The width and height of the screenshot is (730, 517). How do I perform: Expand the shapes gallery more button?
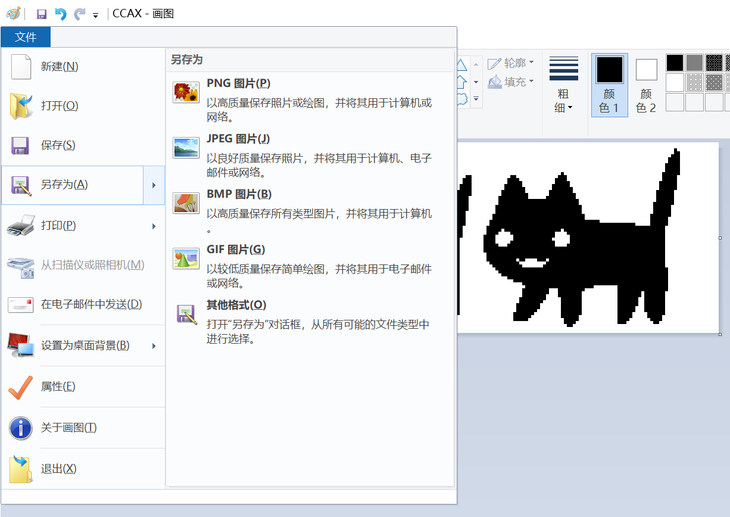point(476,98)
